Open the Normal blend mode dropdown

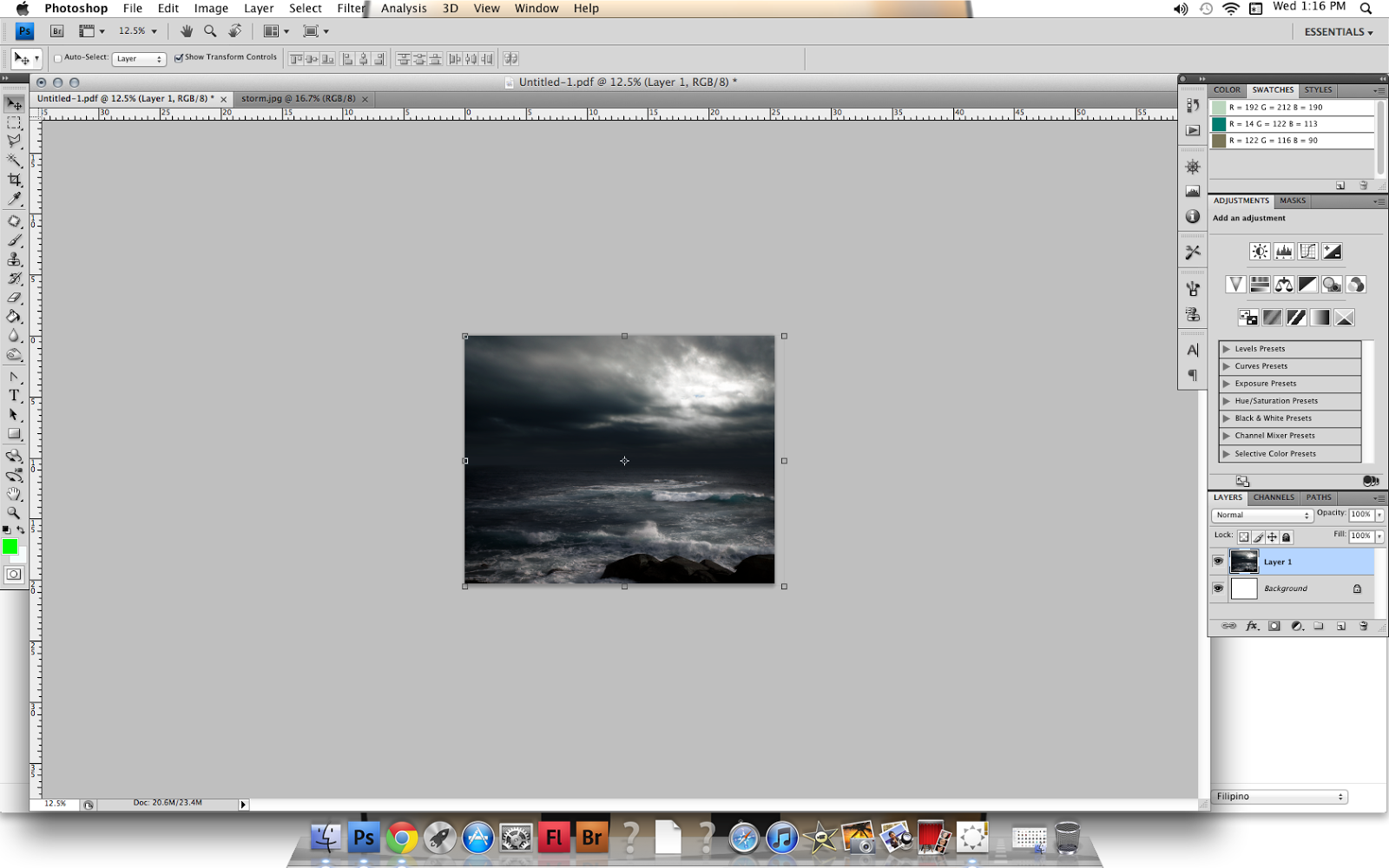tap(1262, 515)
